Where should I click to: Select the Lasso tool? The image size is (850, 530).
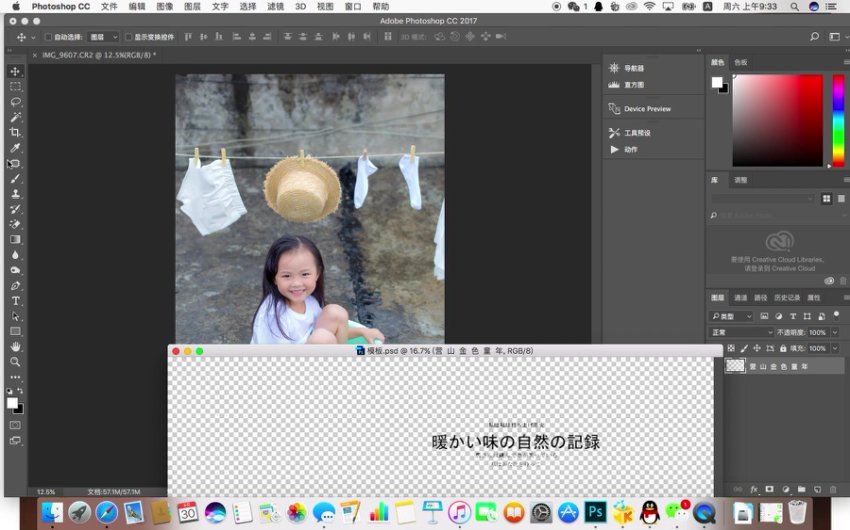(x=15, y=102)
